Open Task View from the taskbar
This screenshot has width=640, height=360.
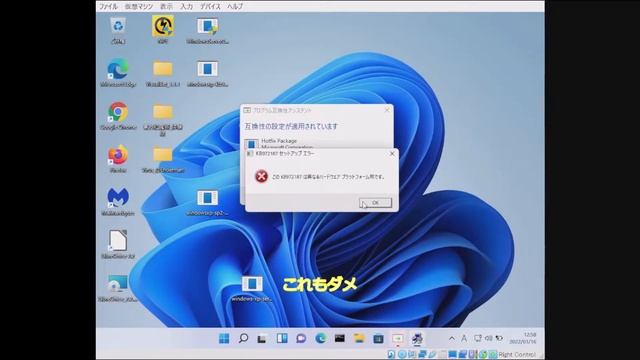tap(262, 338)
